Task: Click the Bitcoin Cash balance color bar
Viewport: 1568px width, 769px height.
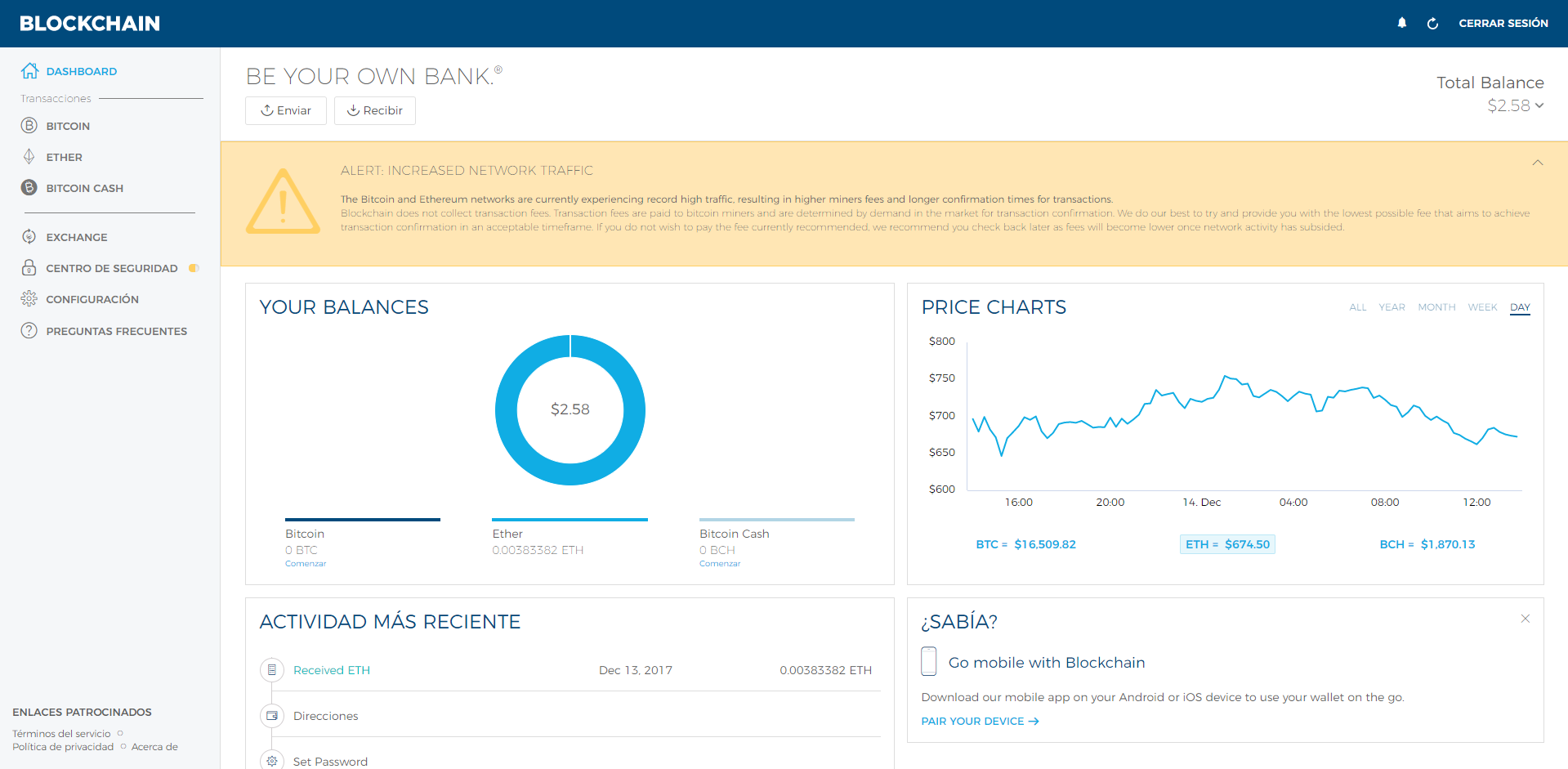Action: tap(777, 519)
